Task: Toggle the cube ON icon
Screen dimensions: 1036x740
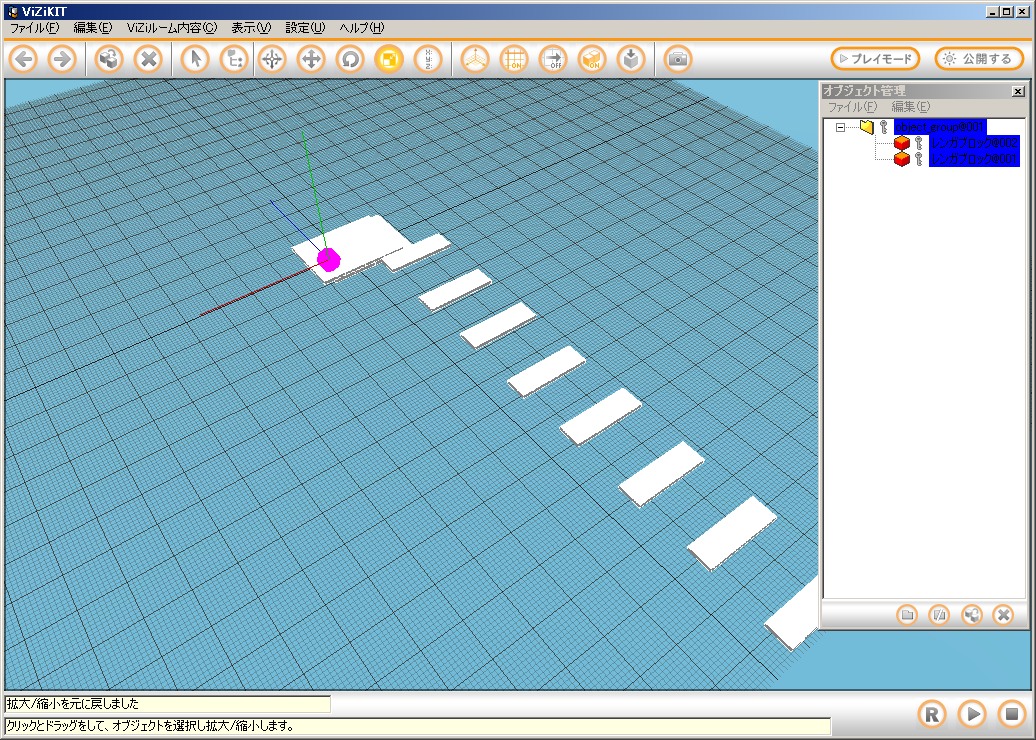Action: 592,59
